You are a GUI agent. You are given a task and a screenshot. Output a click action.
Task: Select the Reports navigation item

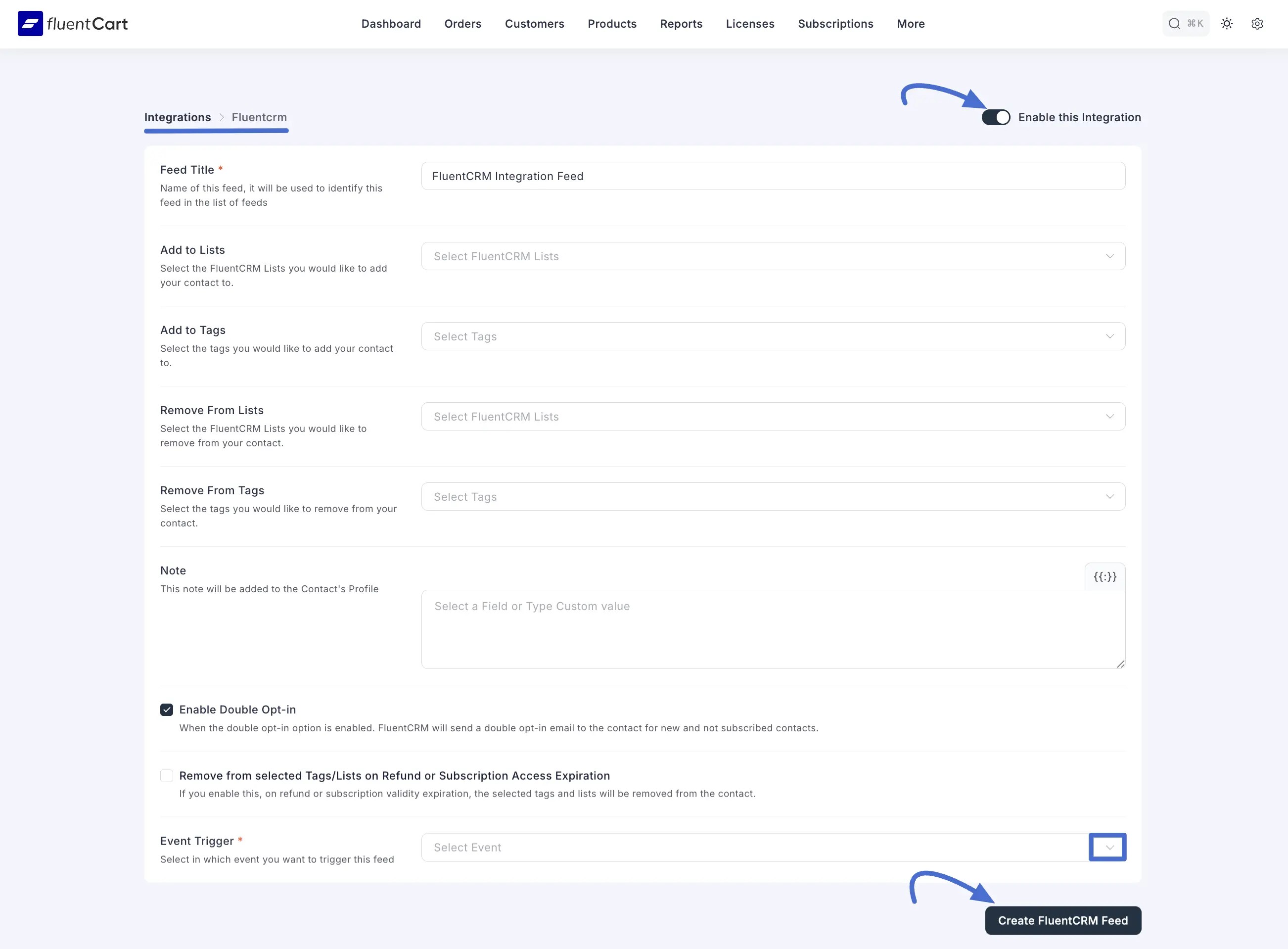[681, 24]
